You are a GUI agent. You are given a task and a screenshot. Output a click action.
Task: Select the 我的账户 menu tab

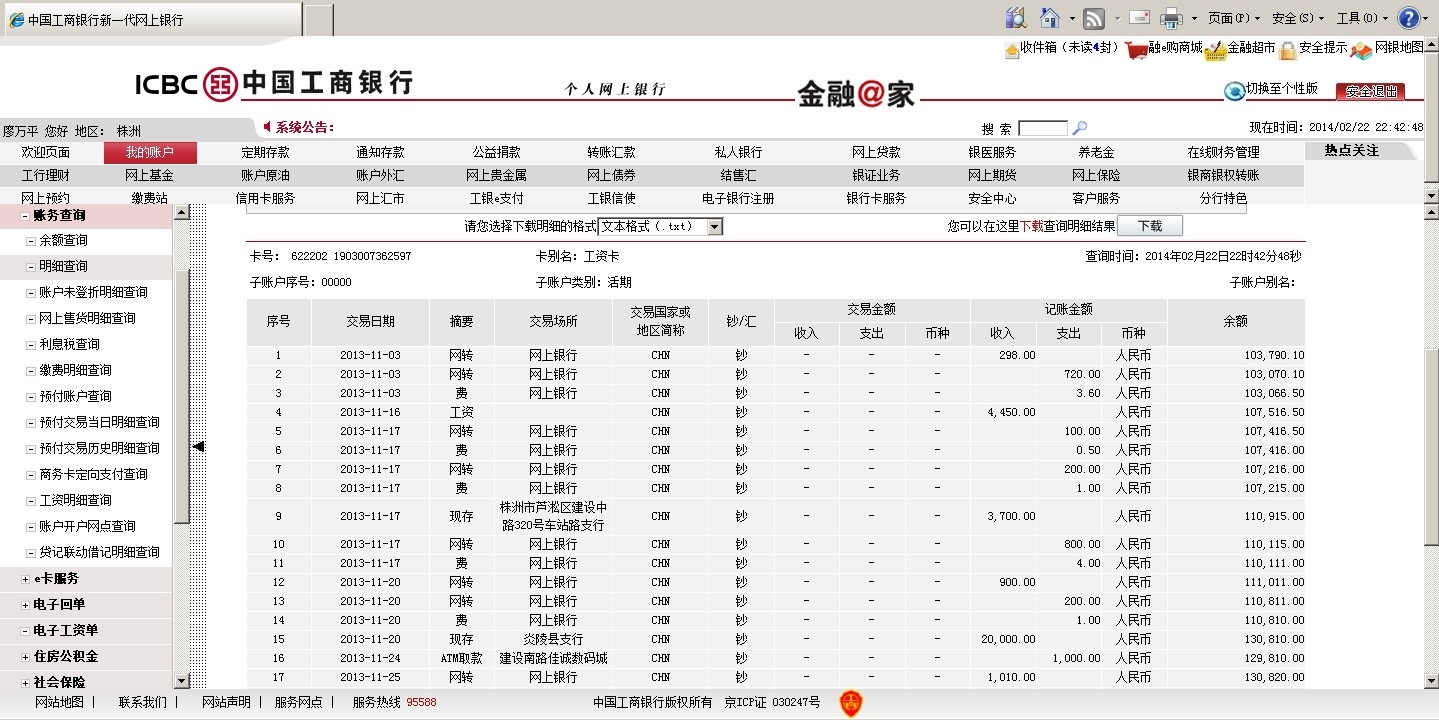[150, 153]
